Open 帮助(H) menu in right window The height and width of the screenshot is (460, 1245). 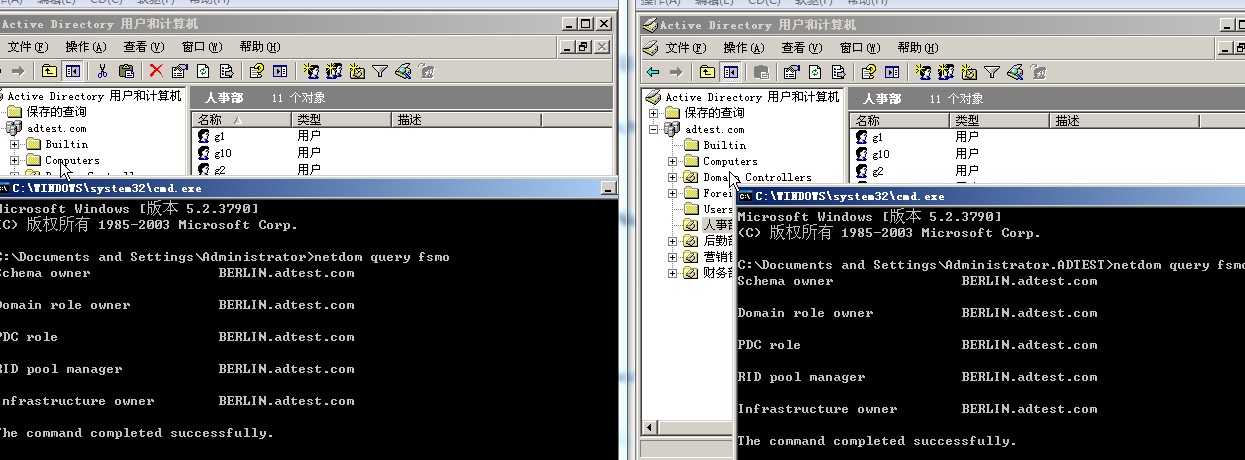pyautogui.click(x=917, y=47)
